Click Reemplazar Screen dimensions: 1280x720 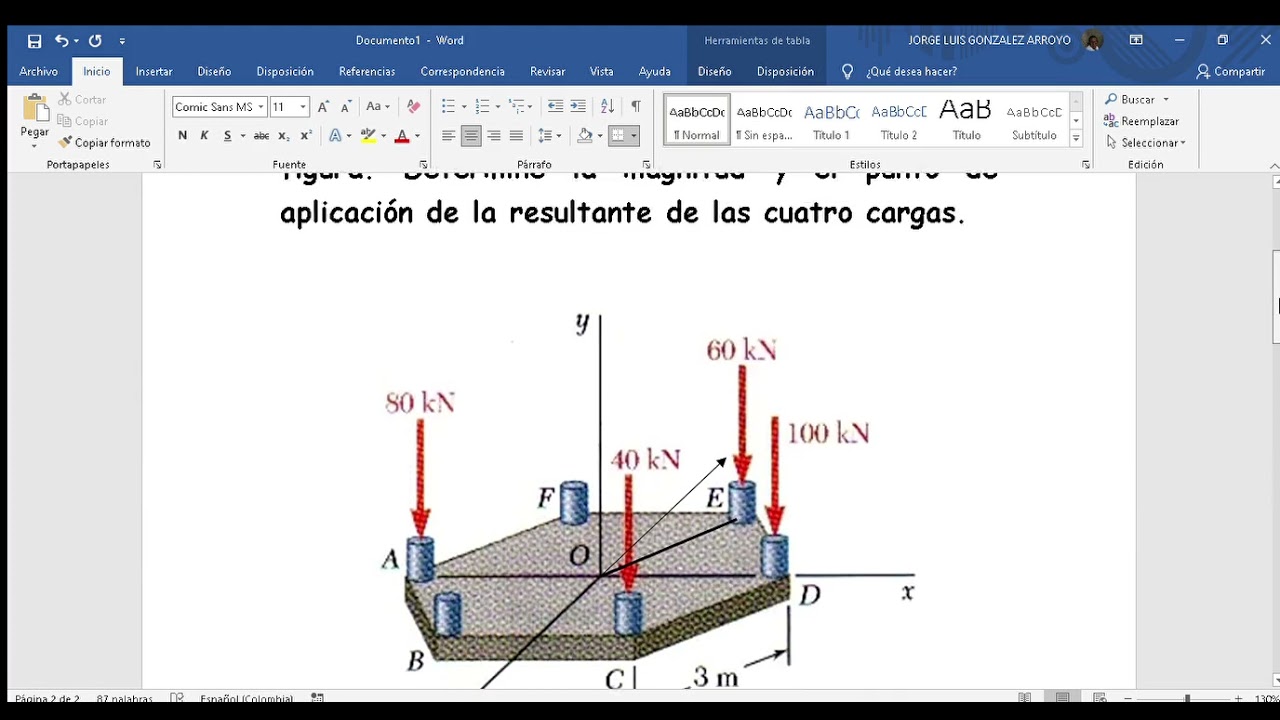pyautogui.click(x=1141, y=121)
